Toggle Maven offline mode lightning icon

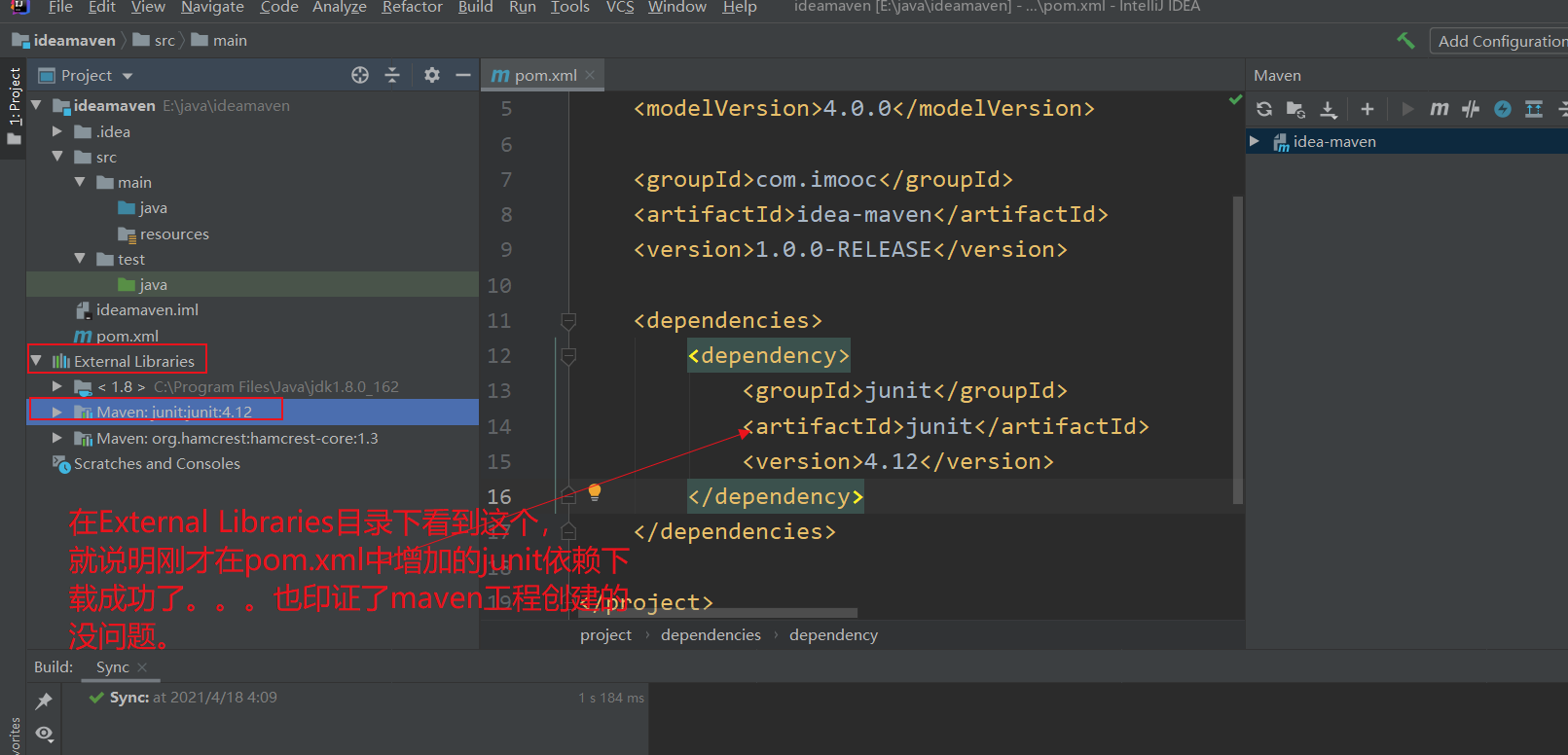(1503, 109)
